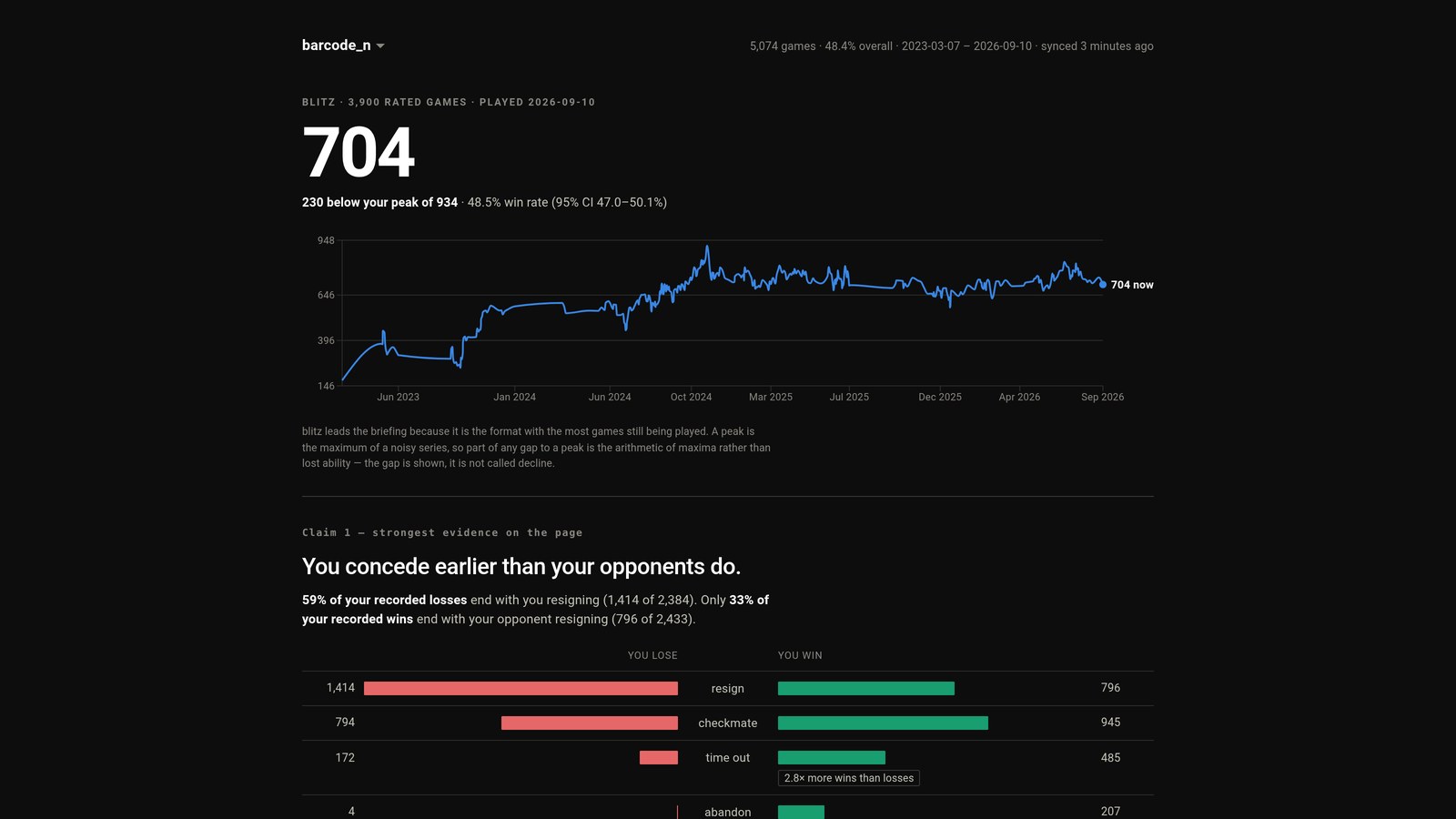This screenshot has height=819, width=1456.
Task: Click the 'Jun 2023' axis label
Action: [x=398, y=398]
